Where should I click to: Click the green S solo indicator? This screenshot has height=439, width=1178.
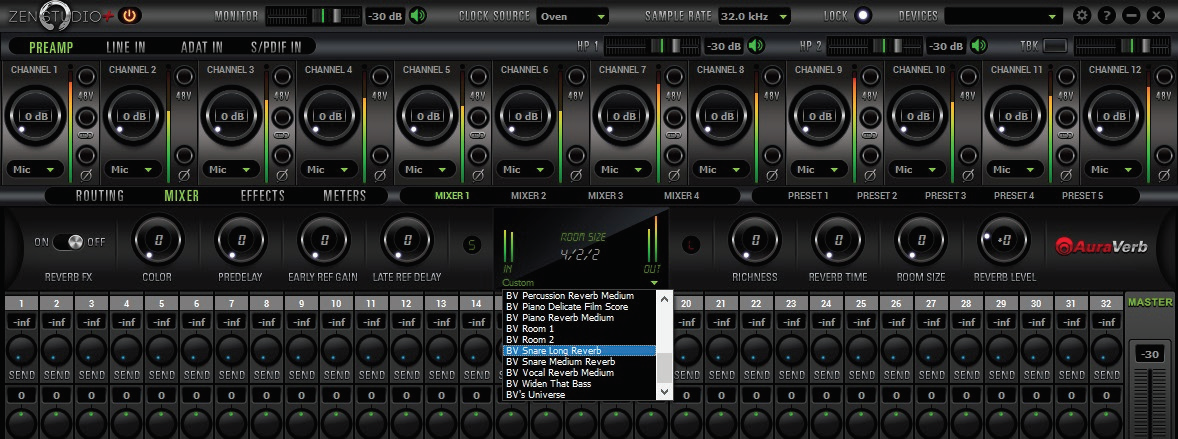tap(473, 244)
